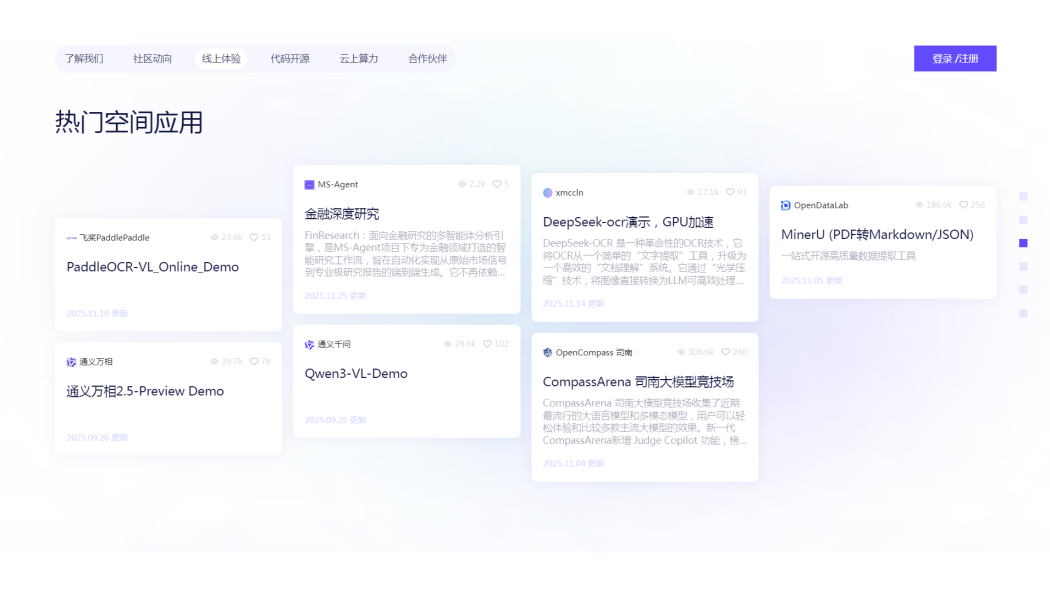1050x590 pixels.
Task: Jump to first page indicator dot
Action: click(x=1023, y=196)
